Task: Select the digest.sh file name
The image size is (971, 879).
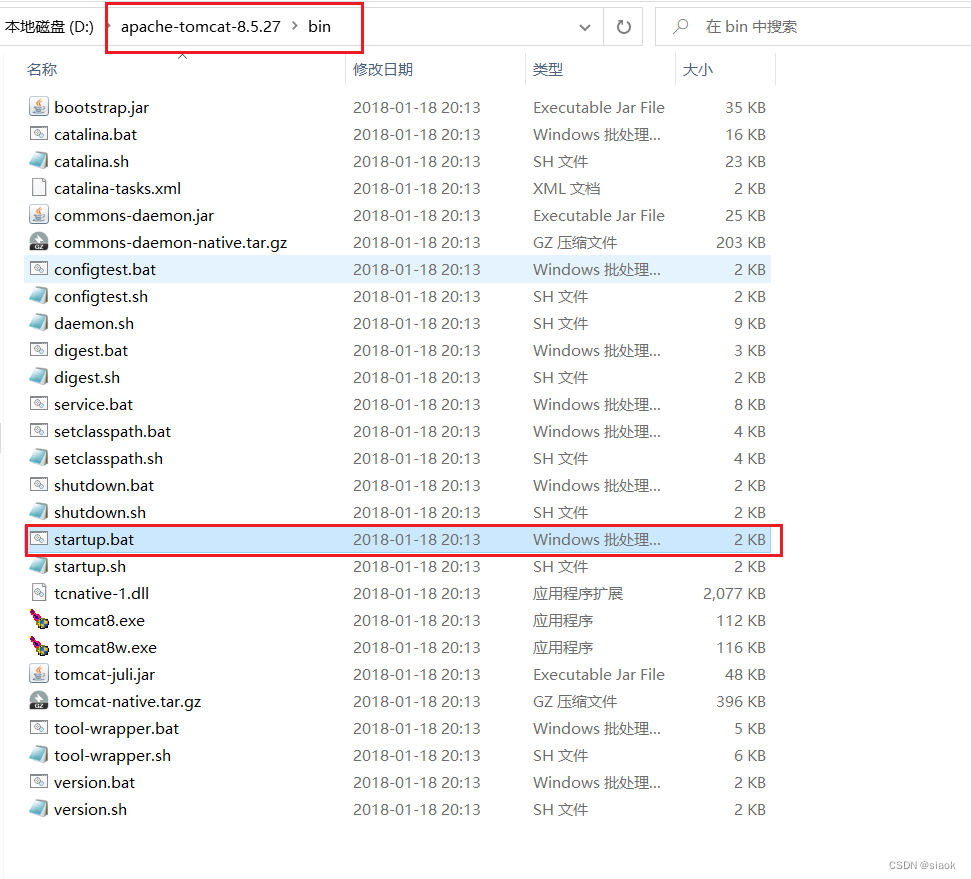Action: pos(87,378)
